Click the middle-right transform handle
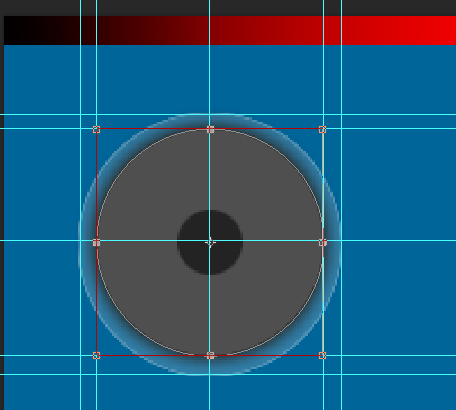This screenshot has height=410, width=456. coord(322,243)
